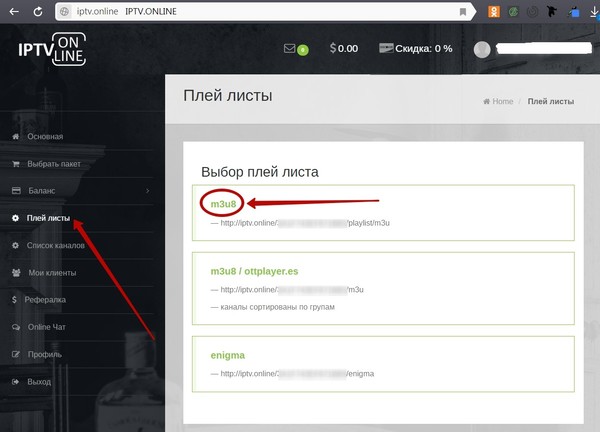Select Плей листы in the sidebar
The image size is (600, 432).
point(48,218)
